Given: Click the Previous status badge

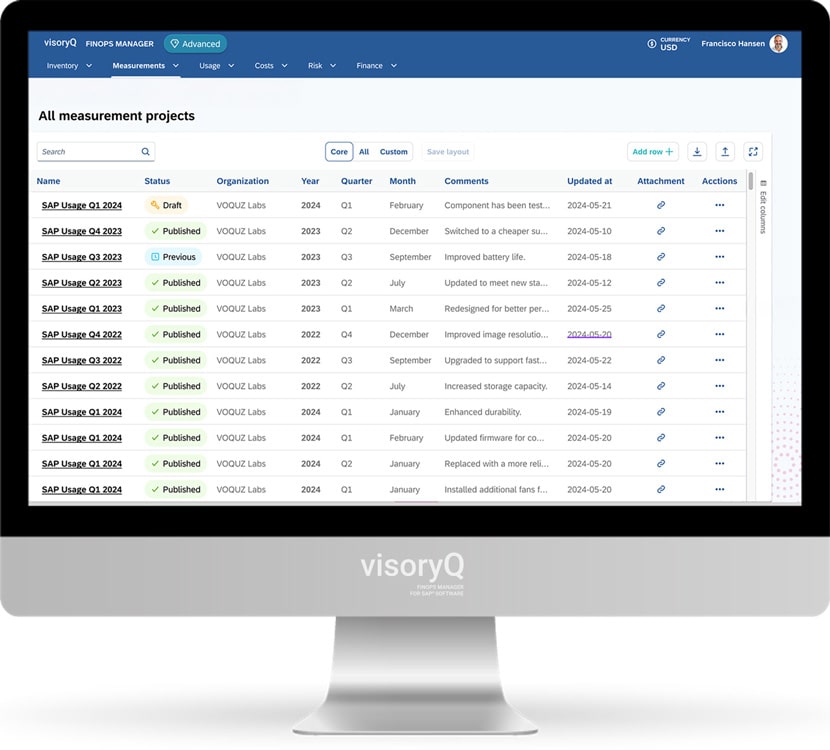Looking at the screenshot, I should click(x=173, y=257).
